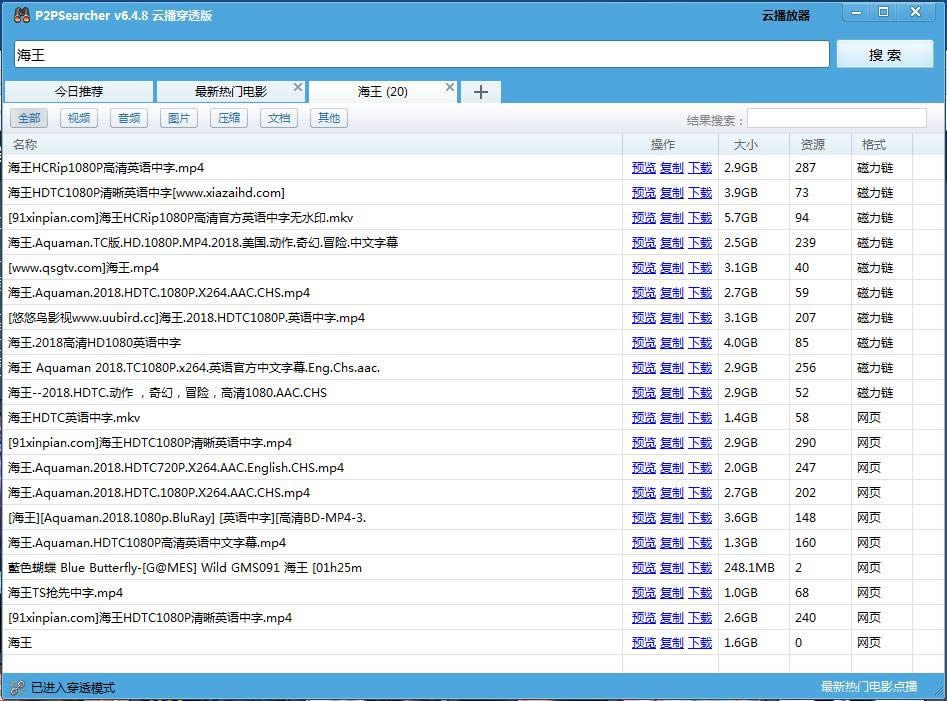Close the 最新热门电影 tab
This screenshot has height=701, width=947.
point(298,88)
